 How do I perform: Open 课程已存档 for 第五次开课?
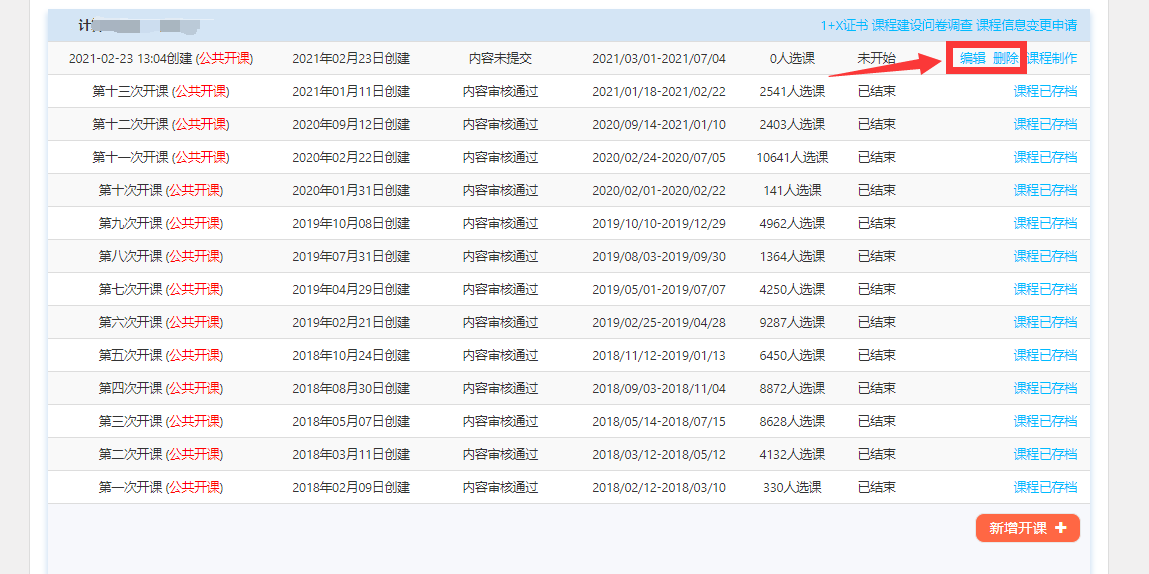coord(1046,356)
